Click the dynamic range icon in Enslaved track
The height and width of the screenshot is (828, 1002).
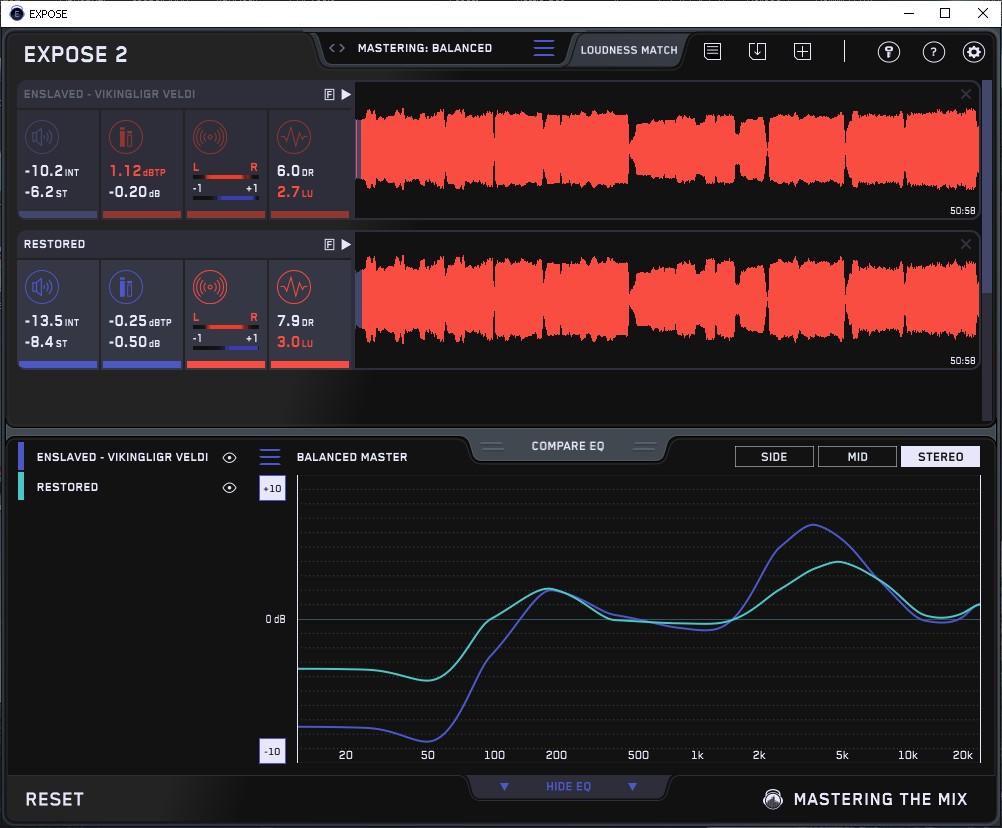294,137
